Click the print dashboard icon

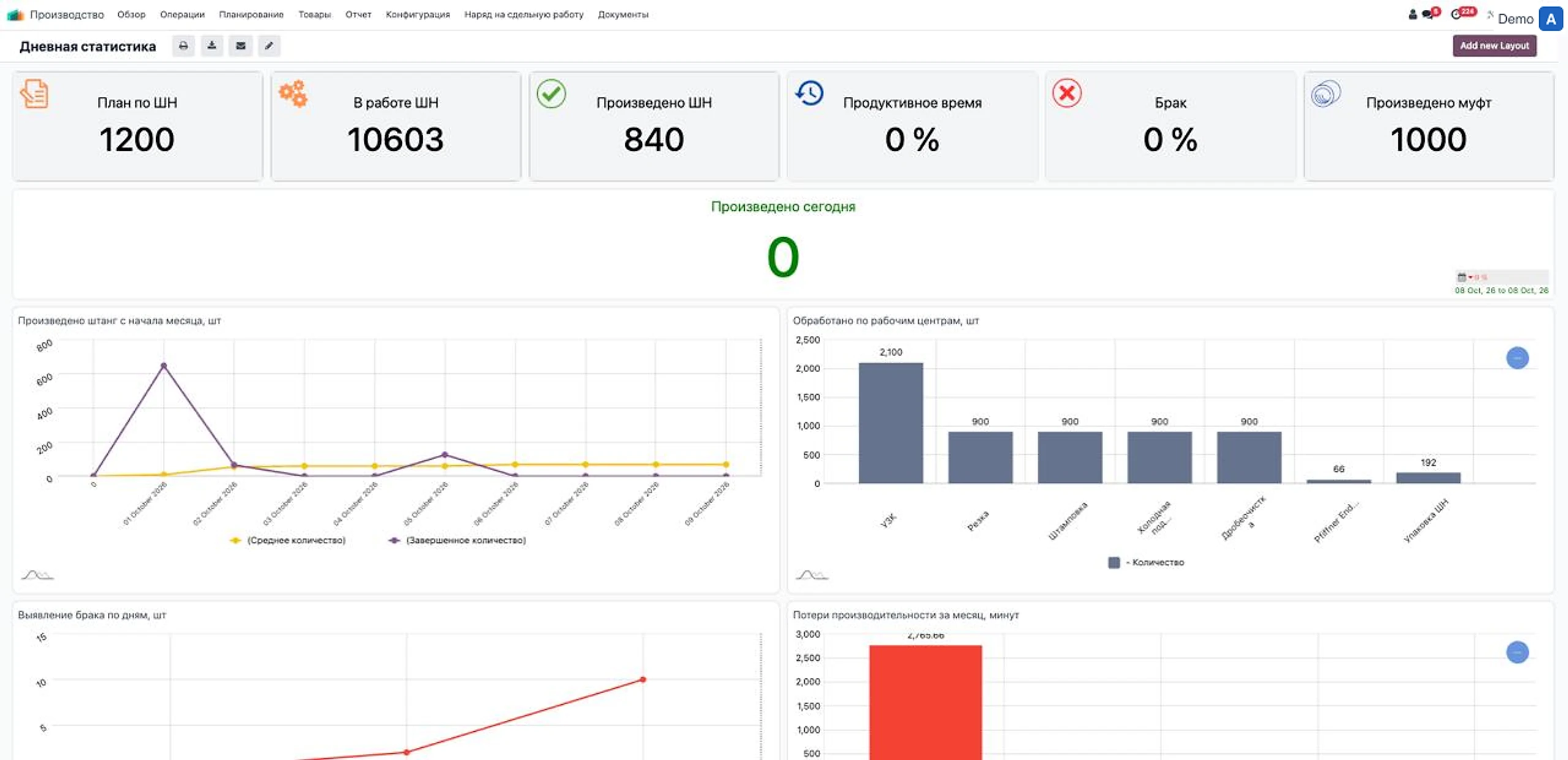(183, 46)
